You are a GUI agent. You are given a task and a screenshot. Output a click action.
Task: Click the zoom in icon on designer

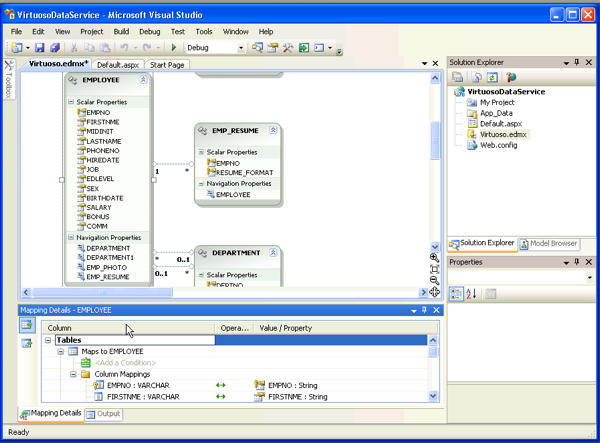tap(435, 258)
